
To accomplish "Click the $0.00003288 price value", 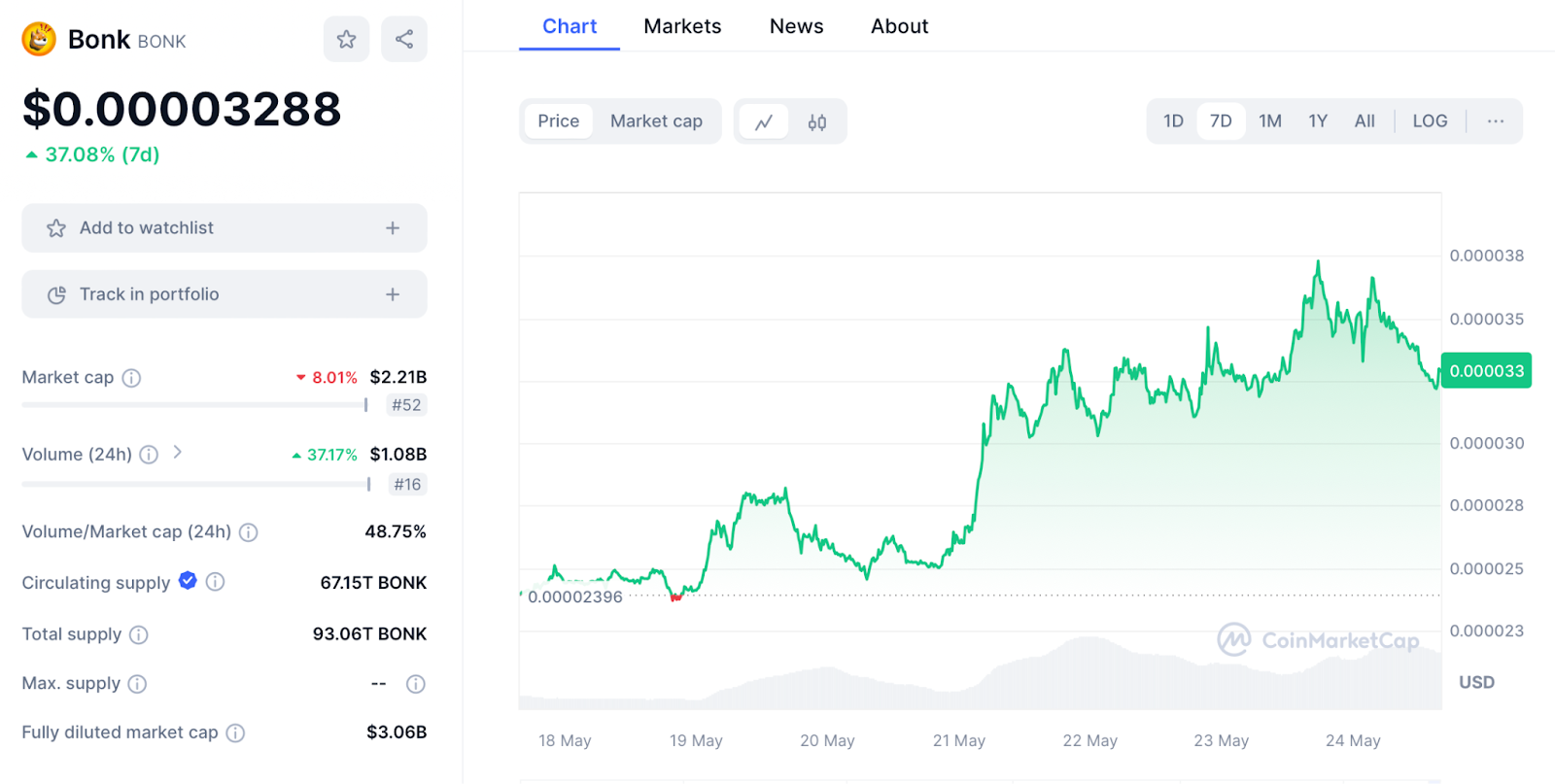I will tap(182, 109).
